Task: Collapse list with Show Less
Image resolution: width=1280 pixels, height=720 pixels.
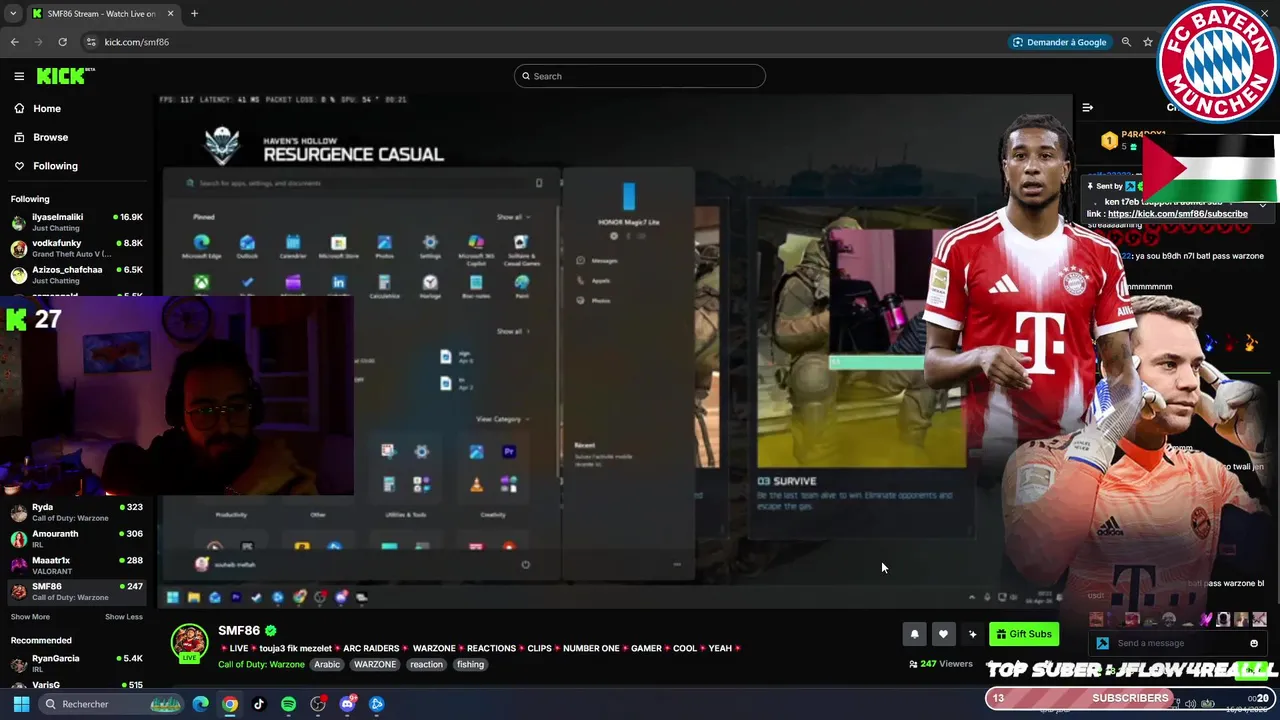Action: 124,617
